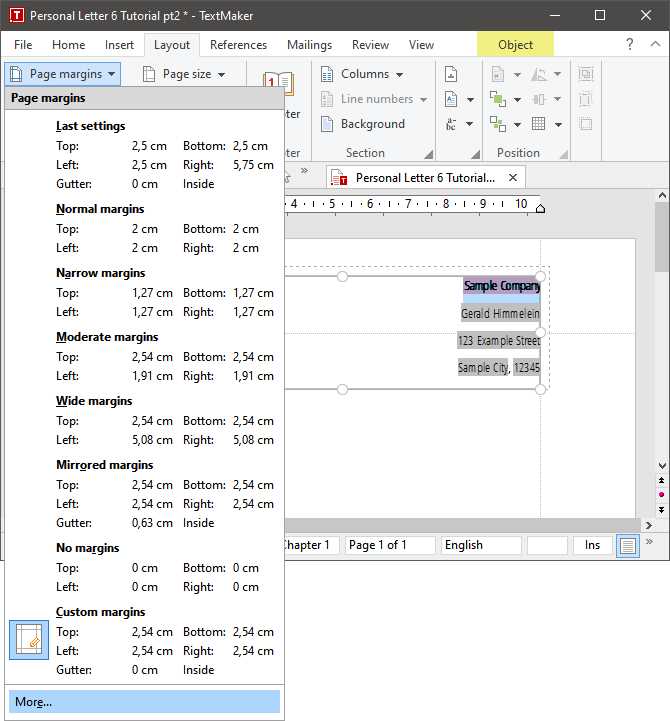Click the toolbar overflow chevrons near the ruler

(x=304, y=171)
